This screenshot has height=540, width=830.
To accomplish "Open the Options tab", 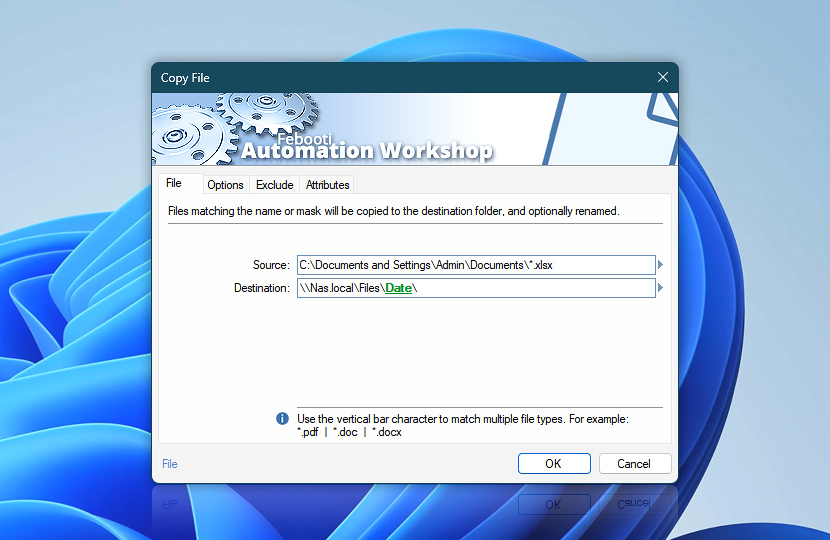I will point(225,185).
